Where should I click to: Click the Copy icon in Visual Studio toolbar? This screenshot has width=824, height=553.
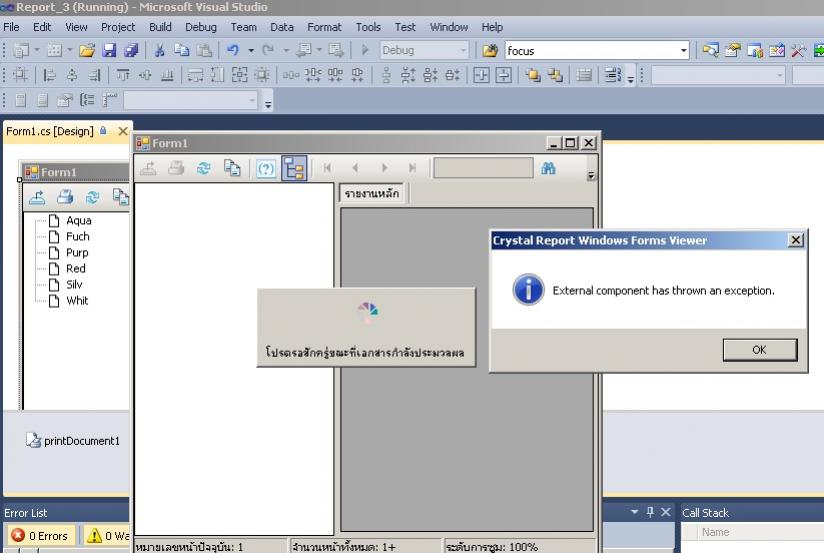tap(182, 50)
